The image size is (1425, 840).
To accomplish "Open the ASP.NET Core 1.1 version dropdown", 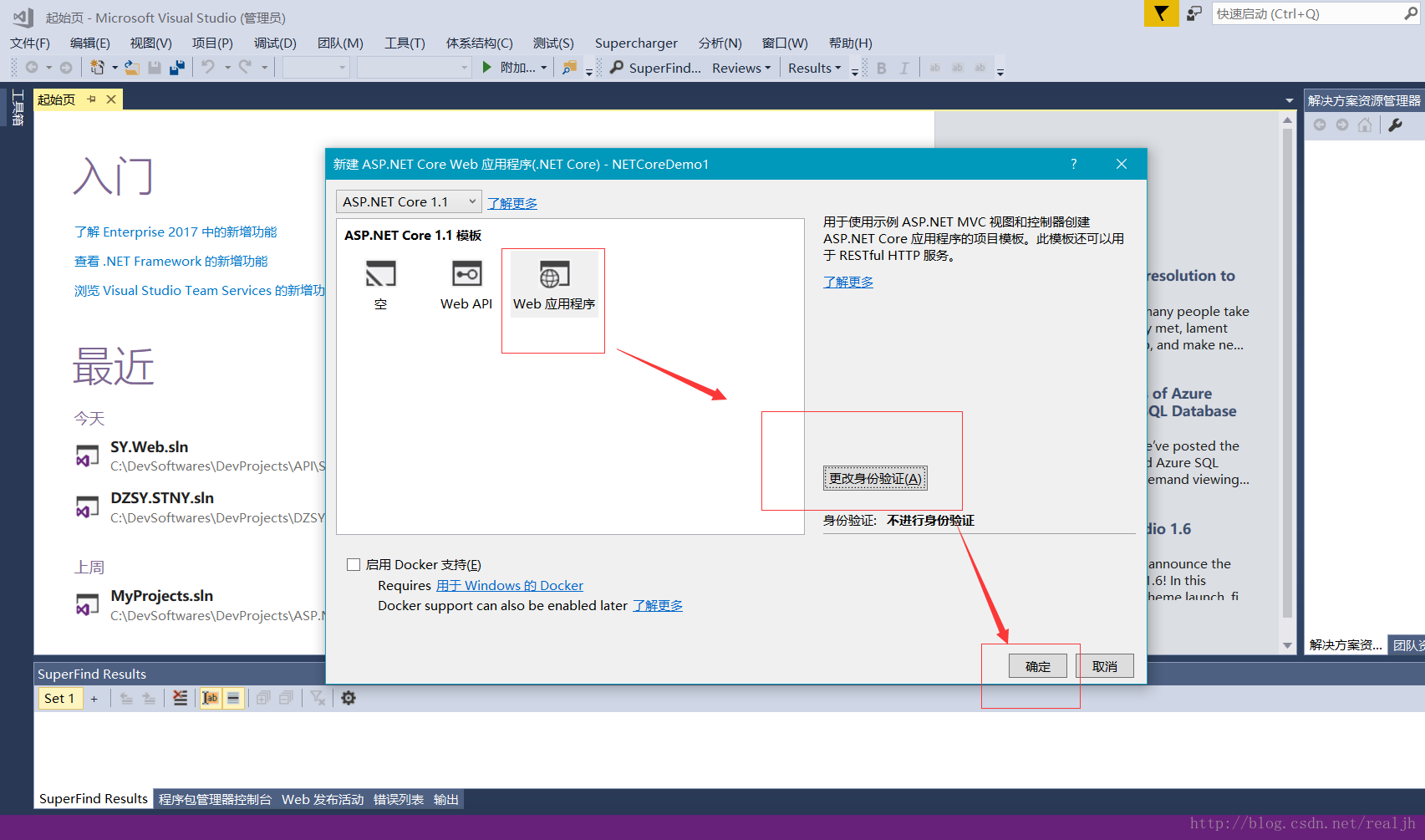I will [x=409, y=201].
